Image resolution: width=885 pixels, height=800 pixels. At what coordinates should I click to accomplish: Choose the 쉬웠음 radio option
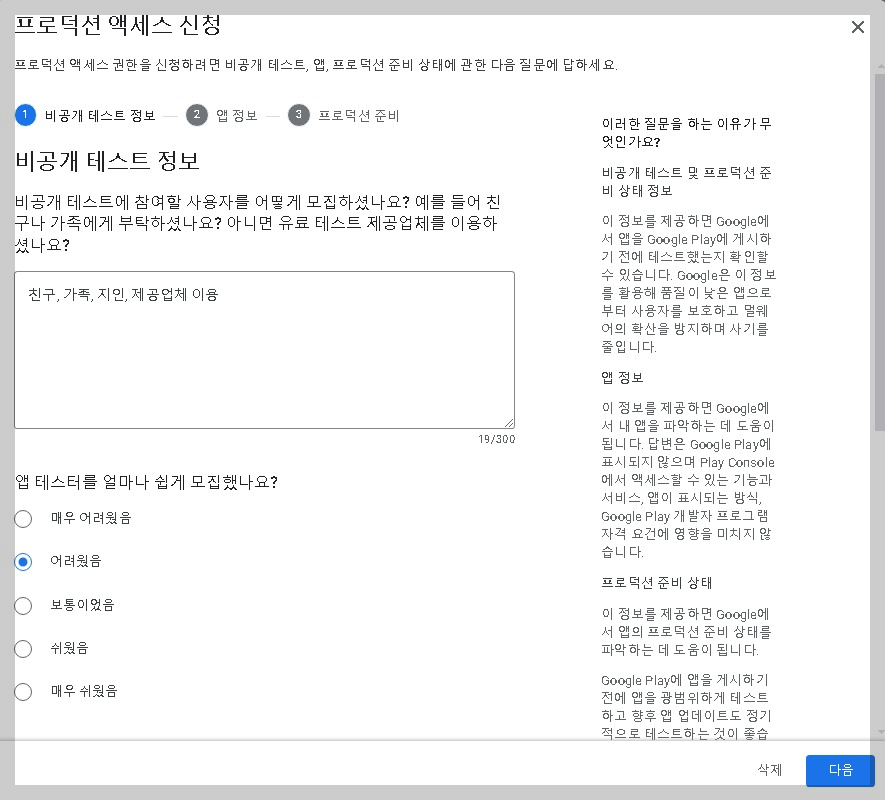[x=23, y=648]
